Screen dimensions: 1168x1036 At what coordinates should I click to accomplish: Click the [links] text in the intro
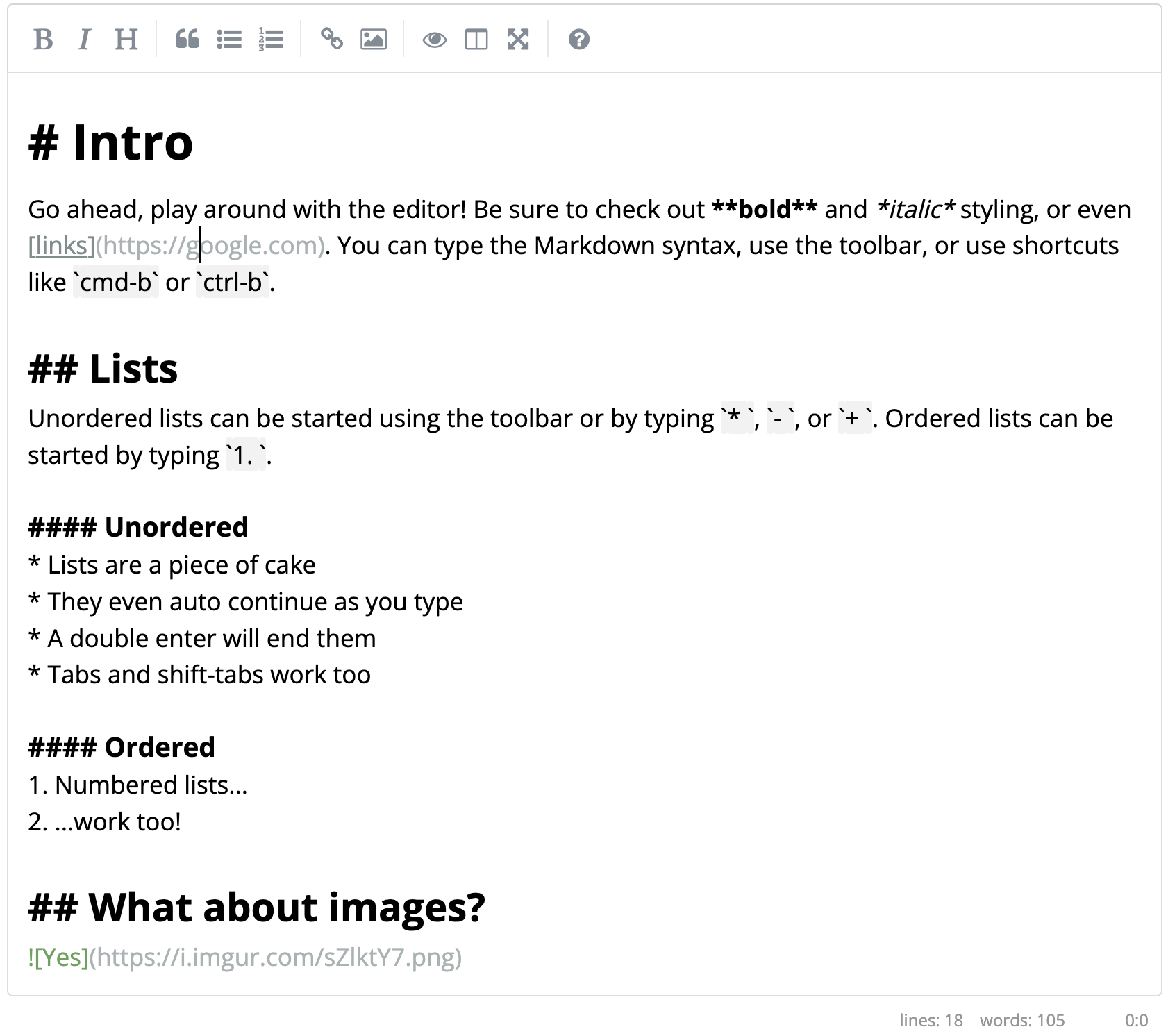pos(61,246)
